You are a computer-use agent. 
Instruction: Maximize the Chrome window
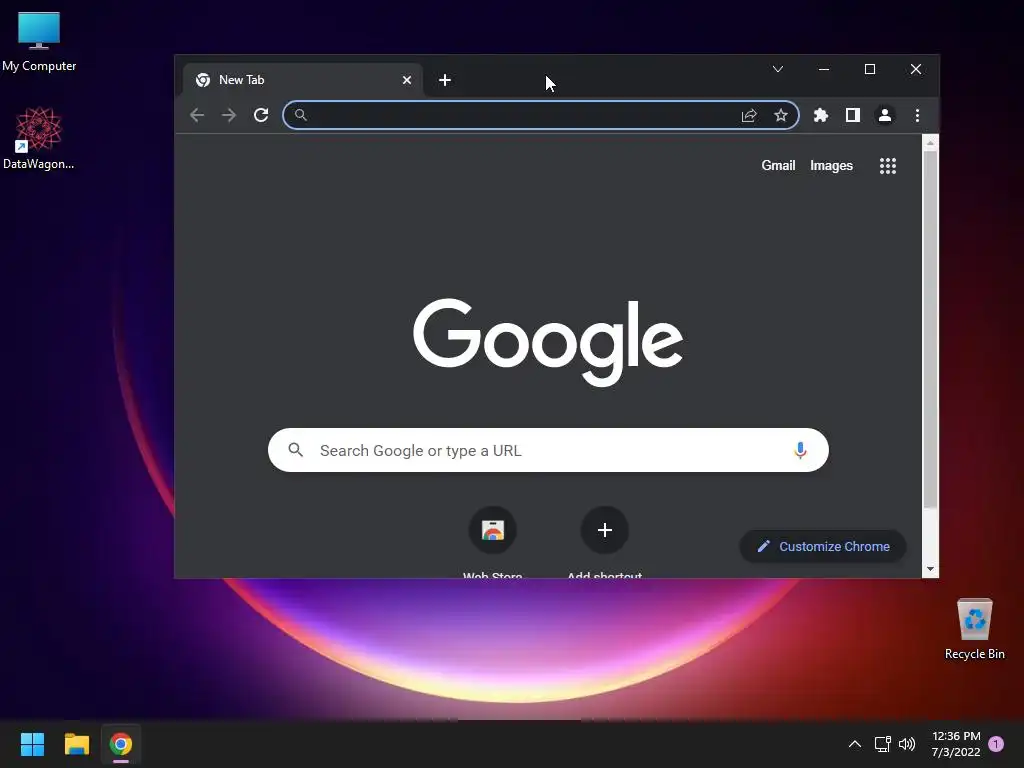pos(870,69)
